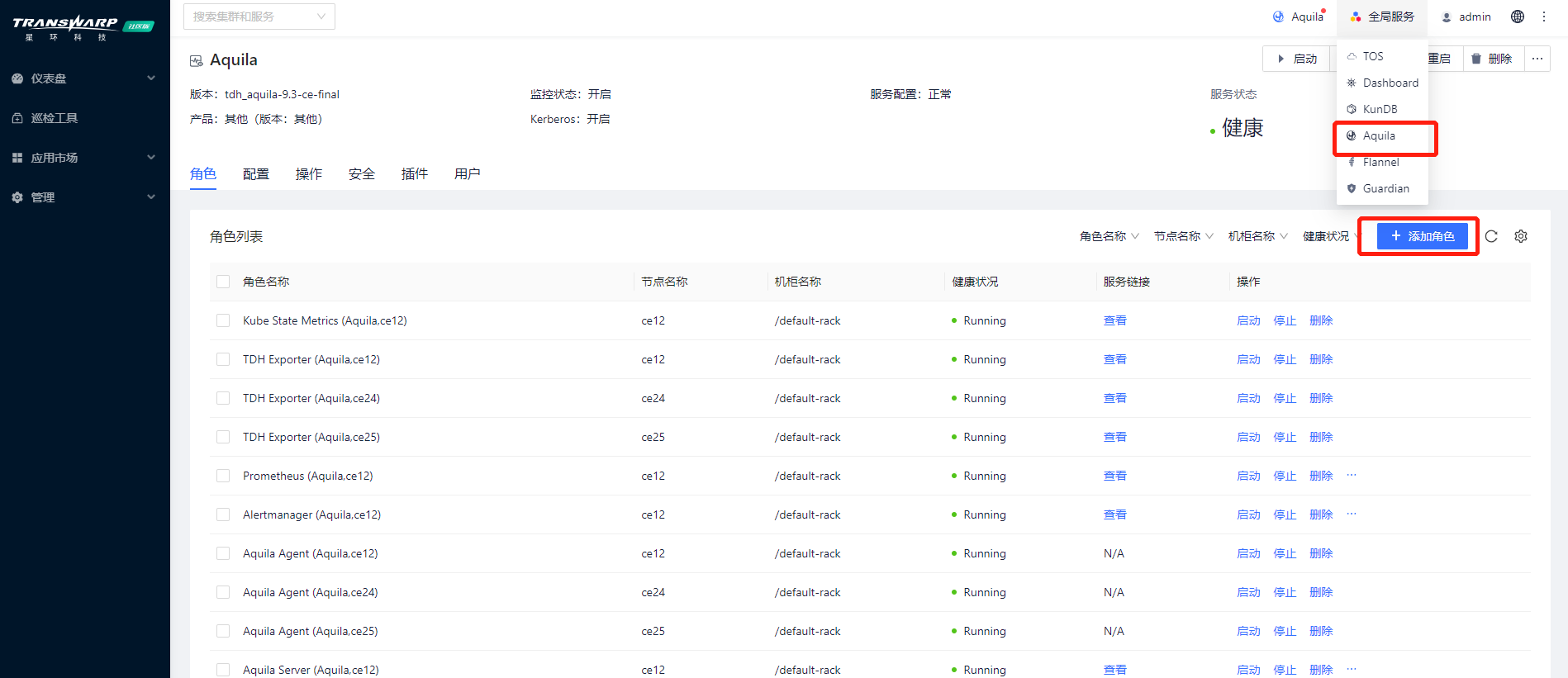Click the Aquila icon in top bar
The image size is (1568, 678).
[x=1279, y=17]
